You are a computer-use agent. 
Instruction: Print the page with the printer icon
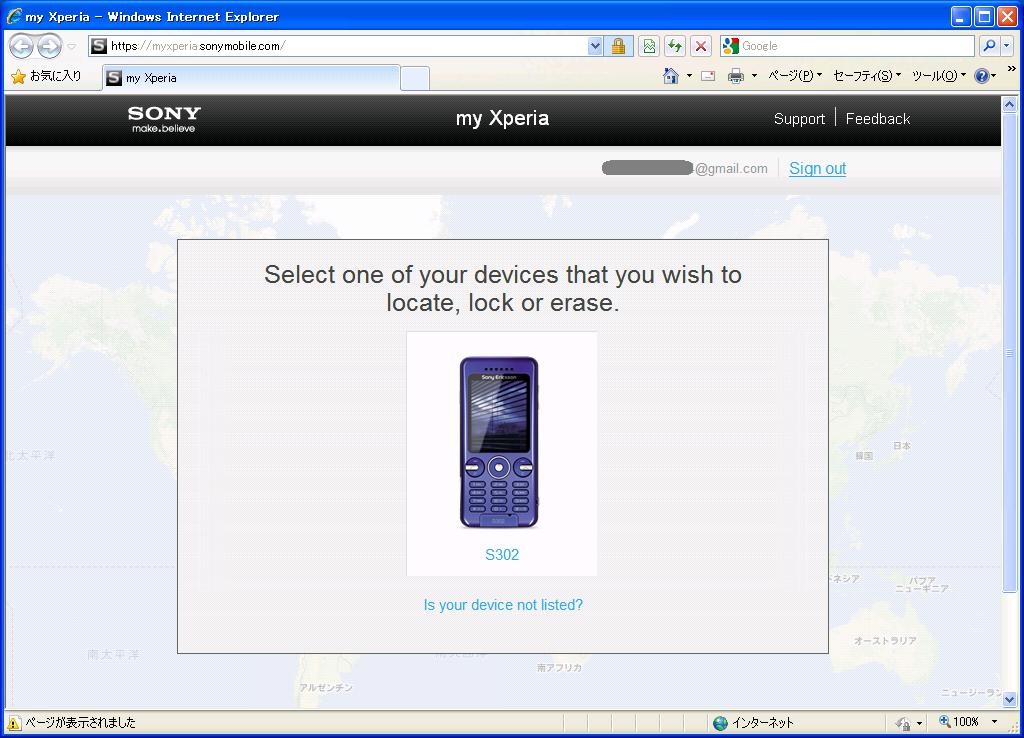click(736, 76)
